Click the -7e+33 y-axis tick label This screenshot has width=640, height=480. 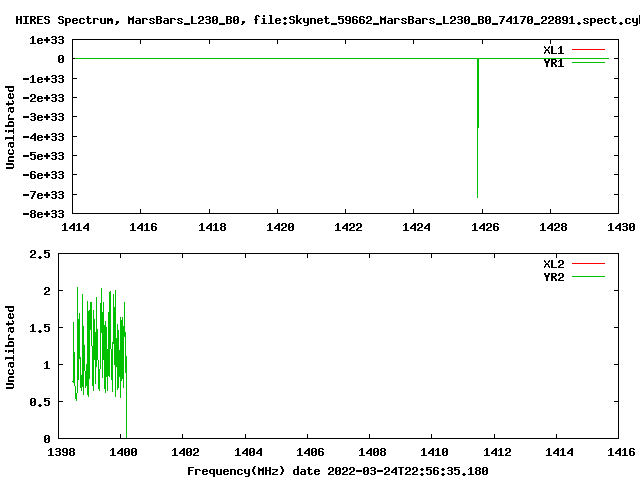[43, 195]
